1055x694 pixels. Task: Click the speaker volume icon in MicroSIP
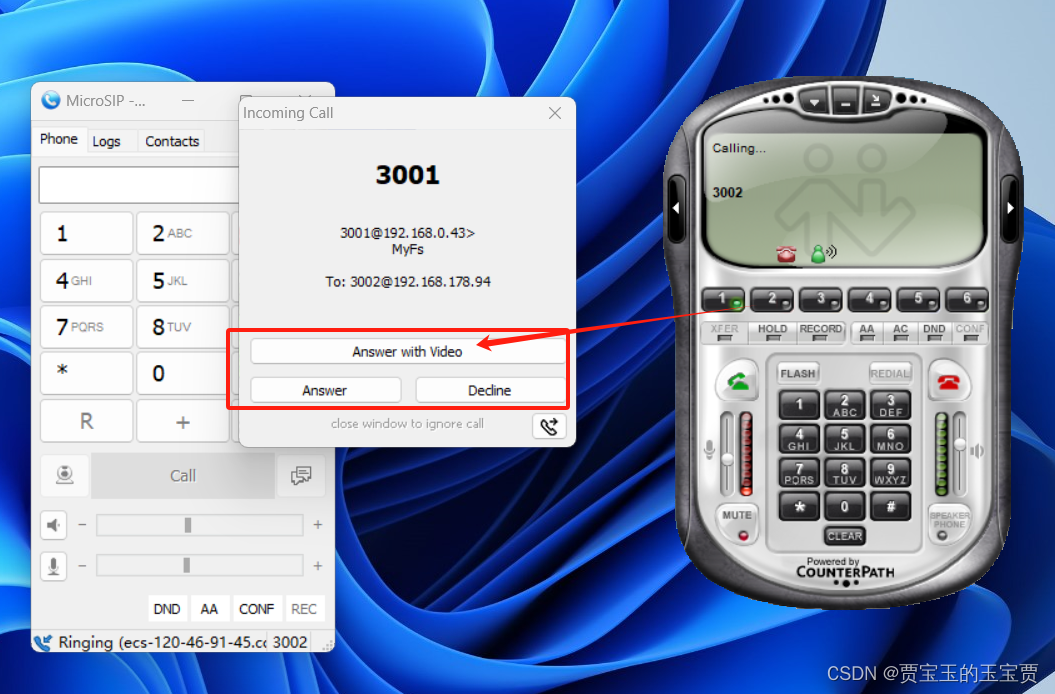tap(53, 524)
